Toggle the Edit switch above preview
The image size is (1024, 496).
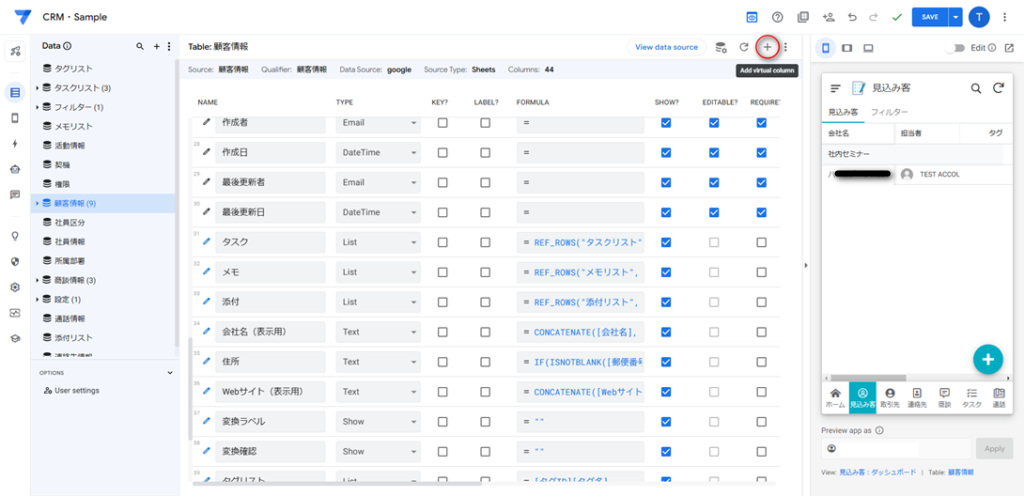click(960, 47)
